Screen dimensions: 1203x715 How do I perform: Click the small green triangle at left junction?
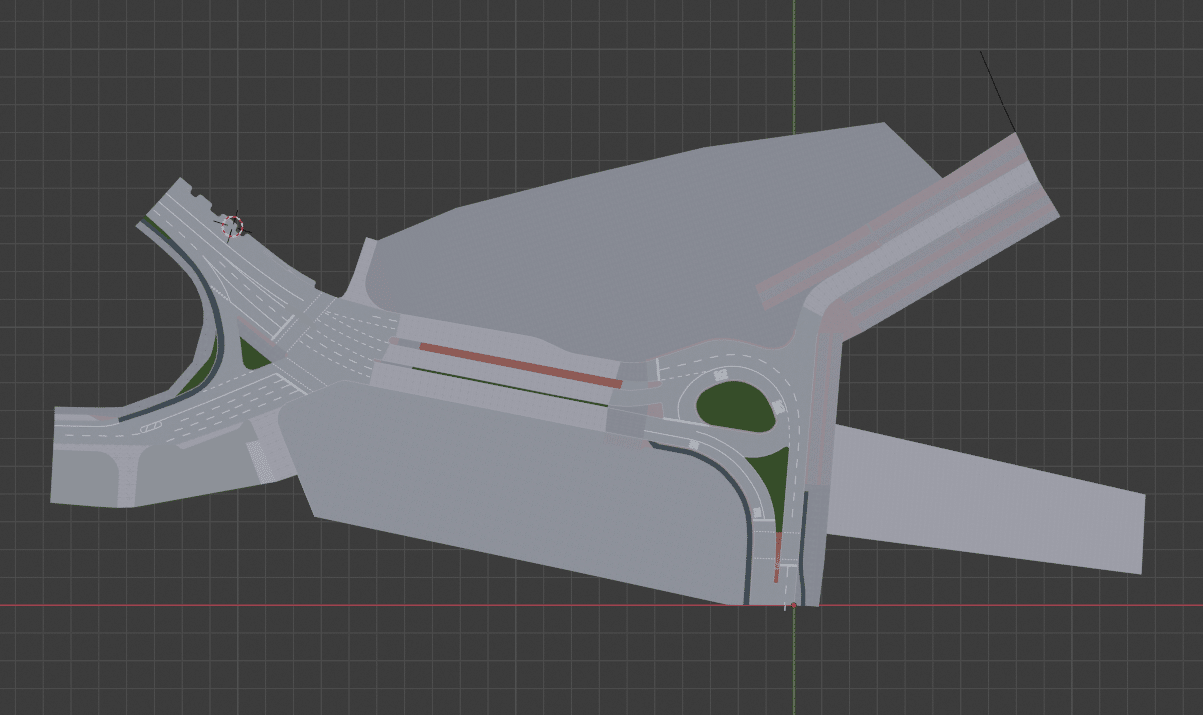tap(252, 354)
